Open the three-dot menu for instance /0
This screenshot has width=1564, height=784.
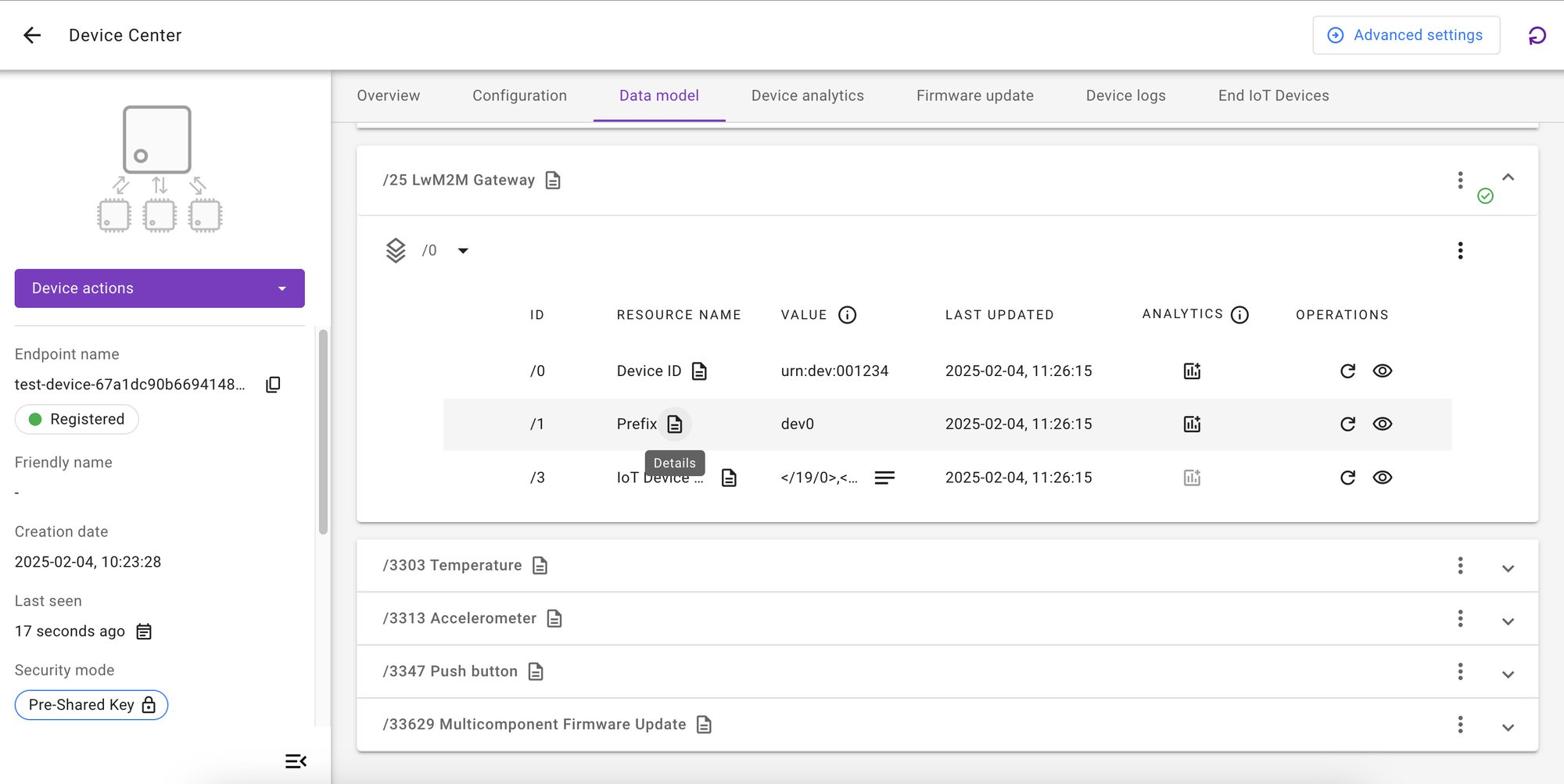point(1460,251)
